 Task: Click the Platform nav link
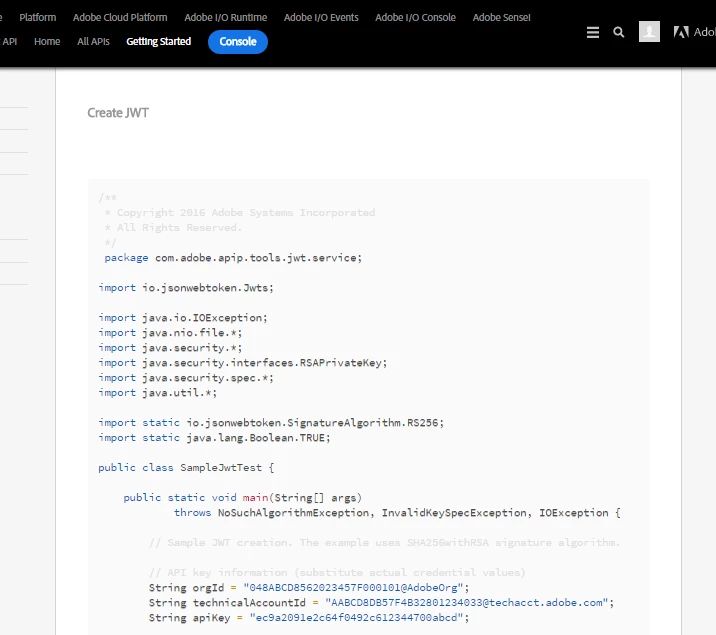point(37,17)
